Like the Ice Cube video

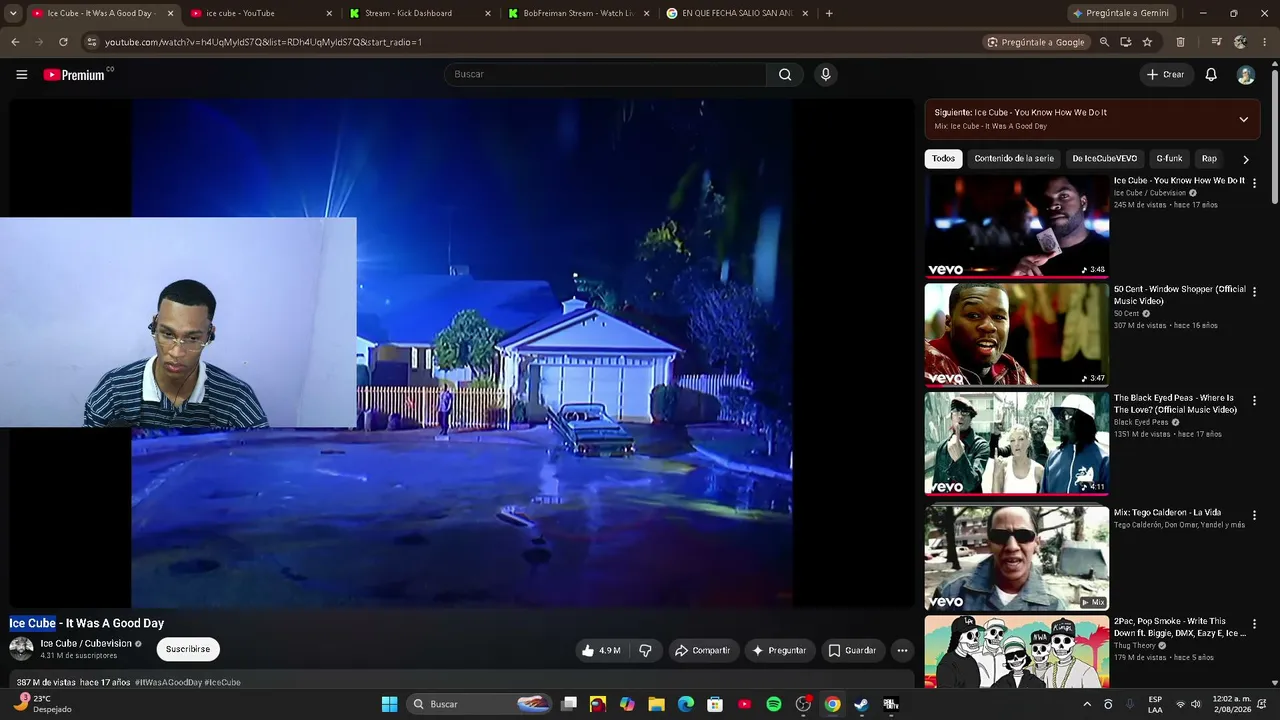[600, 650]
